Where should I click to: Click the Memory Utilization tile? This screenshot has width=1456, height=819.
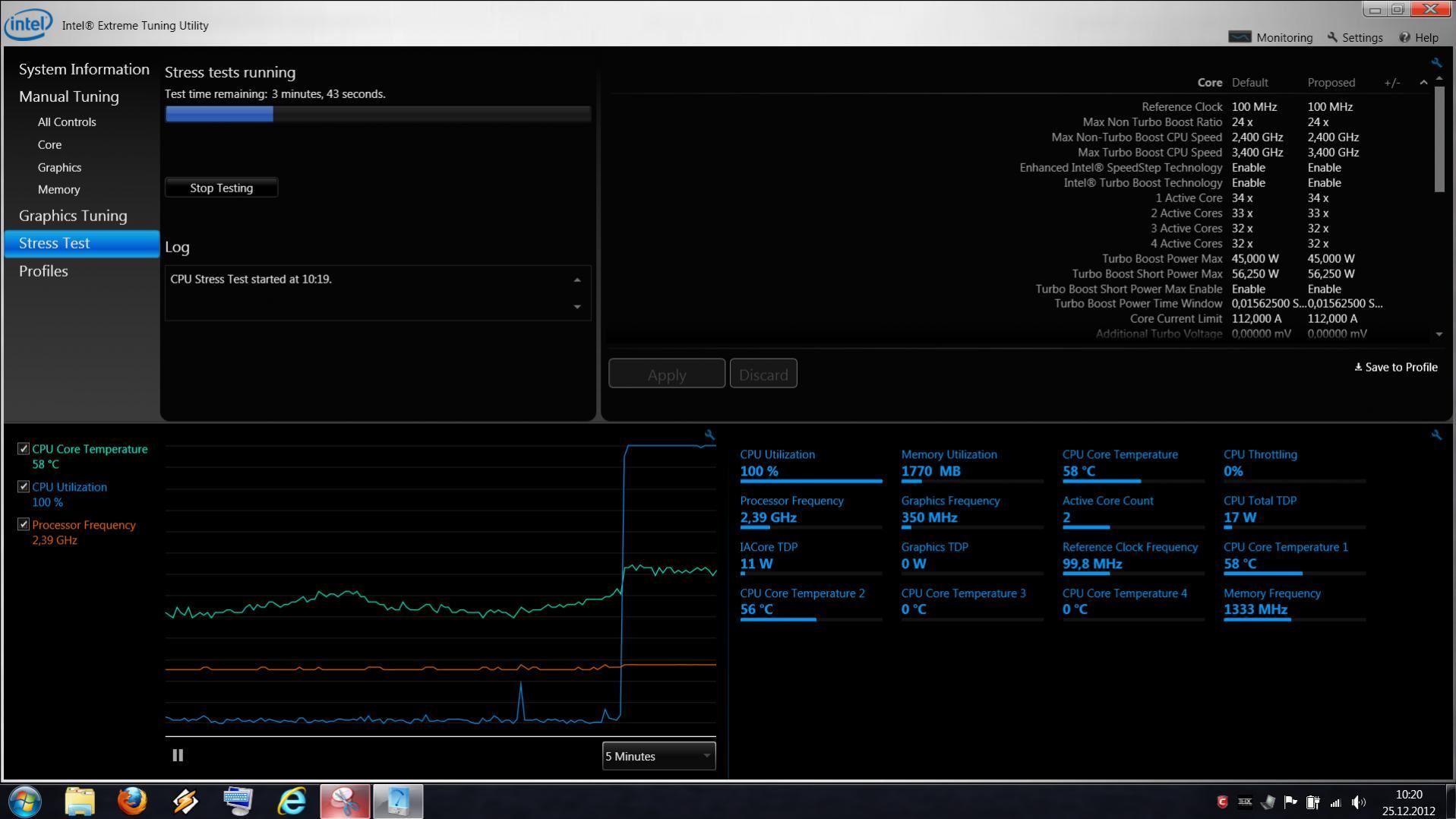[x=971, y=465]
